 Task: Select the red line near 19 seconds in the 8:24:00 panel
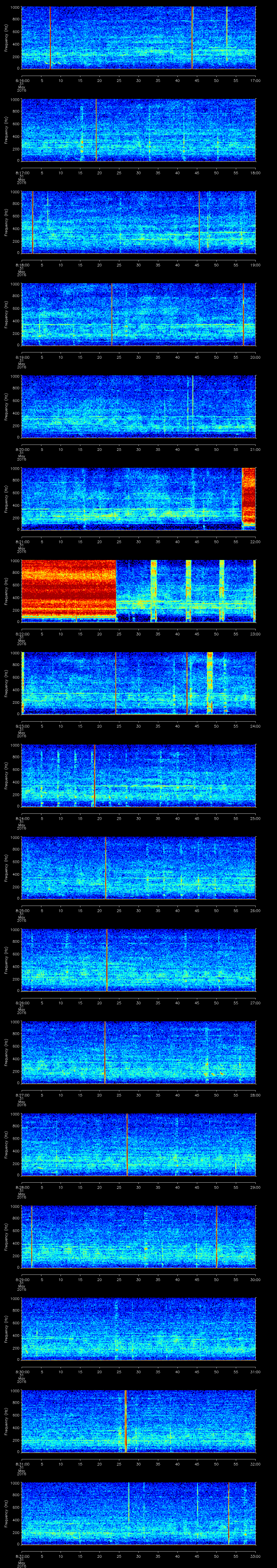[x=94, y=775]
